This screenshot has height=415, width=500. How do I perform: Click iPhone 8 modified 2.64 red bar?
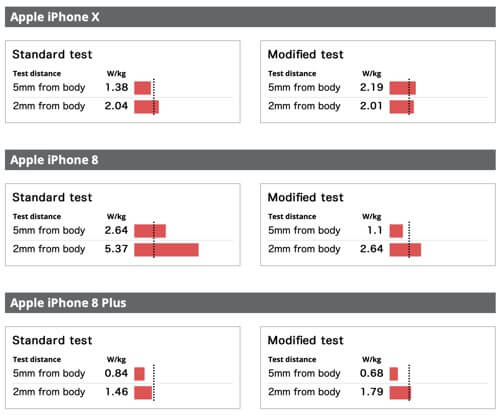tap(405, 250)
